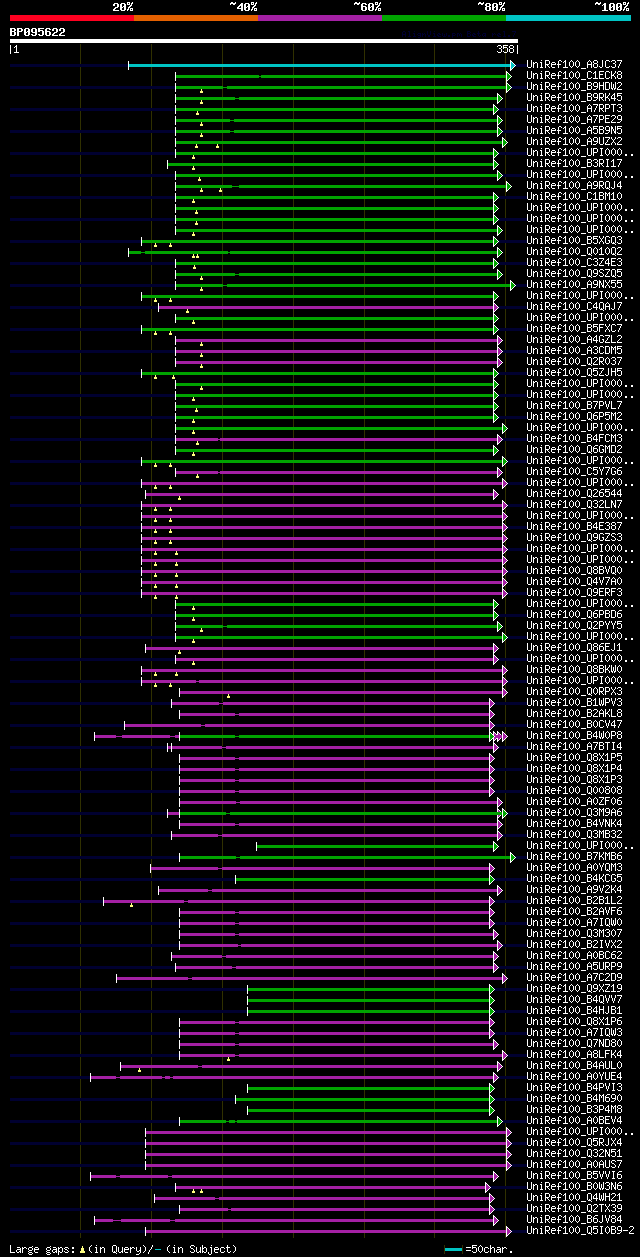Screen dimensions: 640x1257
Task: Select the label UniRef100_Q2R037
Action: coord(574,361)
